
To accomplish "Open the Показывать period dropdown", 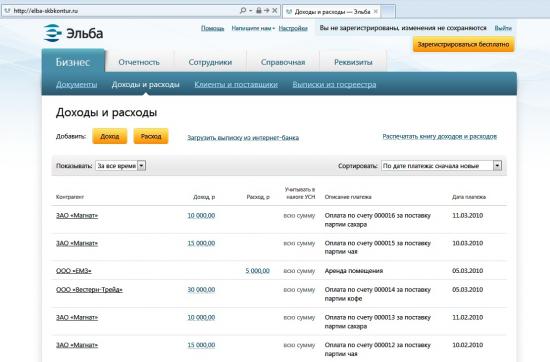I will point(120,166).
